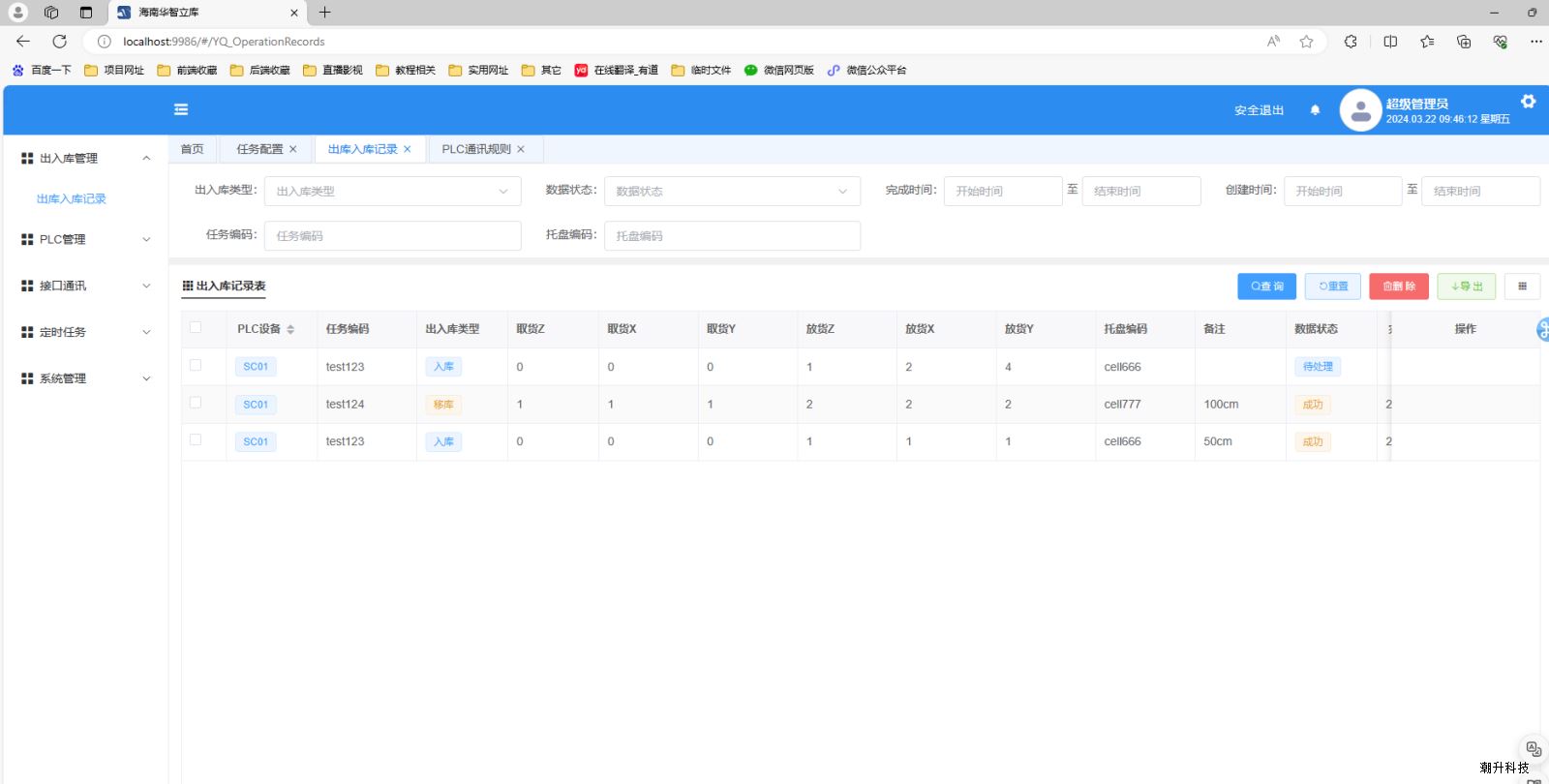This screenshot has height=784, width=1549.
Task: Click the read aloud icon in the address bar
Action: 1273,42
